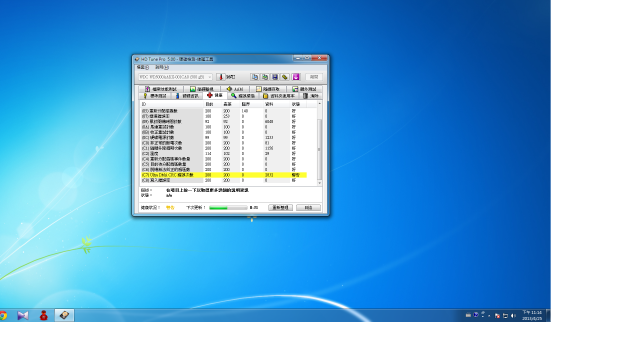The image size is (640, 360).
Task: Click the Action Center flag tray icon
Action: 497,316
